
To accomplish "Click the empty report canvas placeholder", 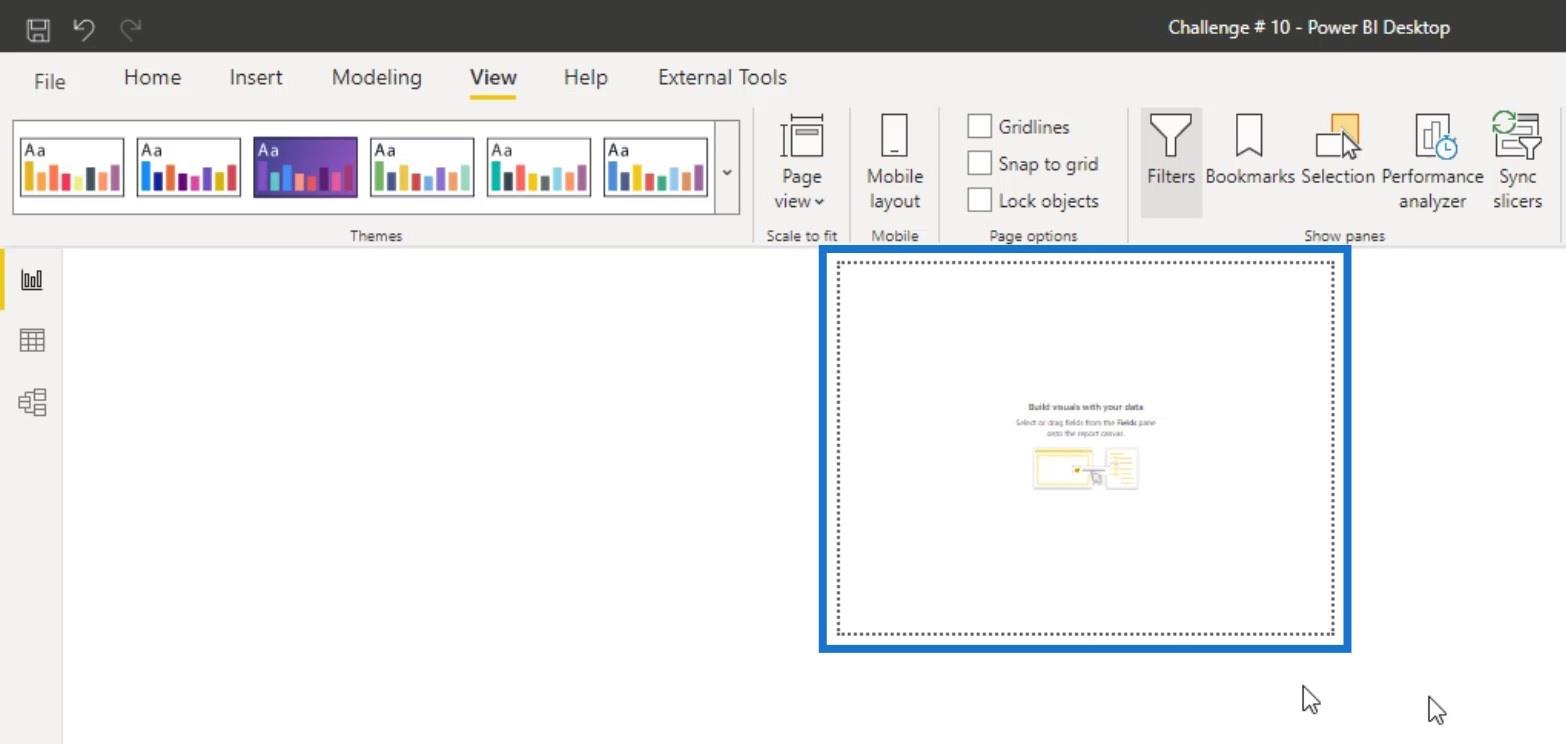I will click(x=1085, y=448).
